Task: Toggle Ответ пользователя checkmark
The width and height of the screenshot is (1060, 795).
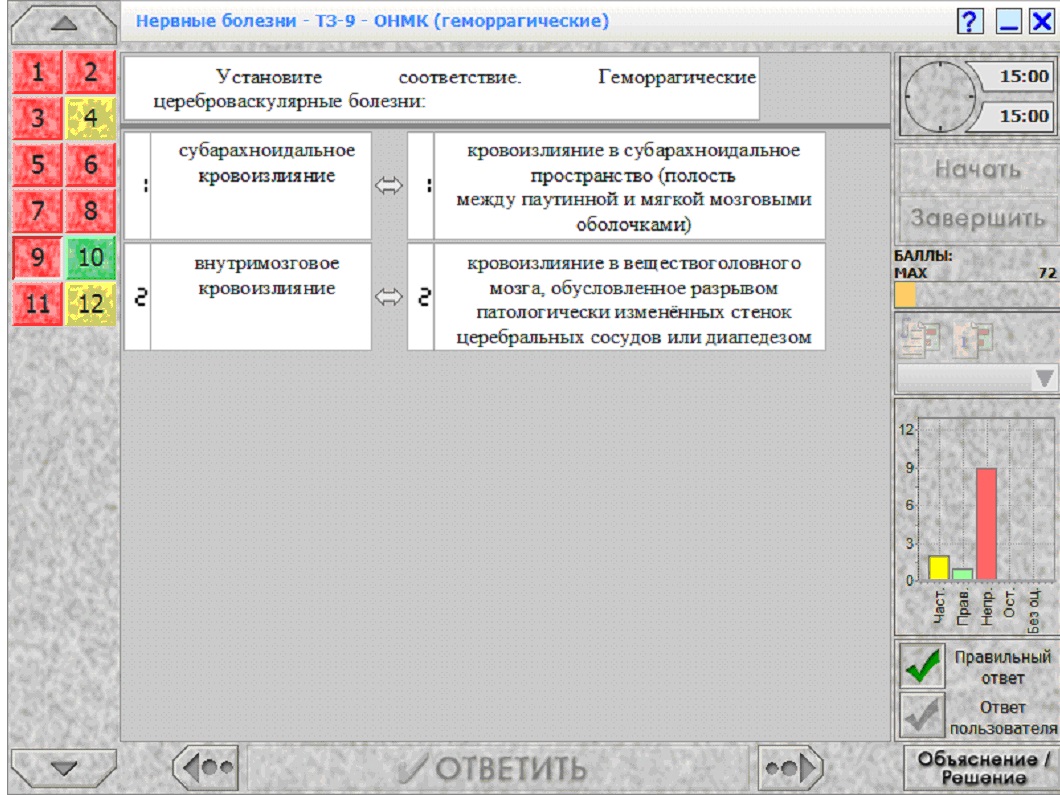Action: (x=923, y=716)
